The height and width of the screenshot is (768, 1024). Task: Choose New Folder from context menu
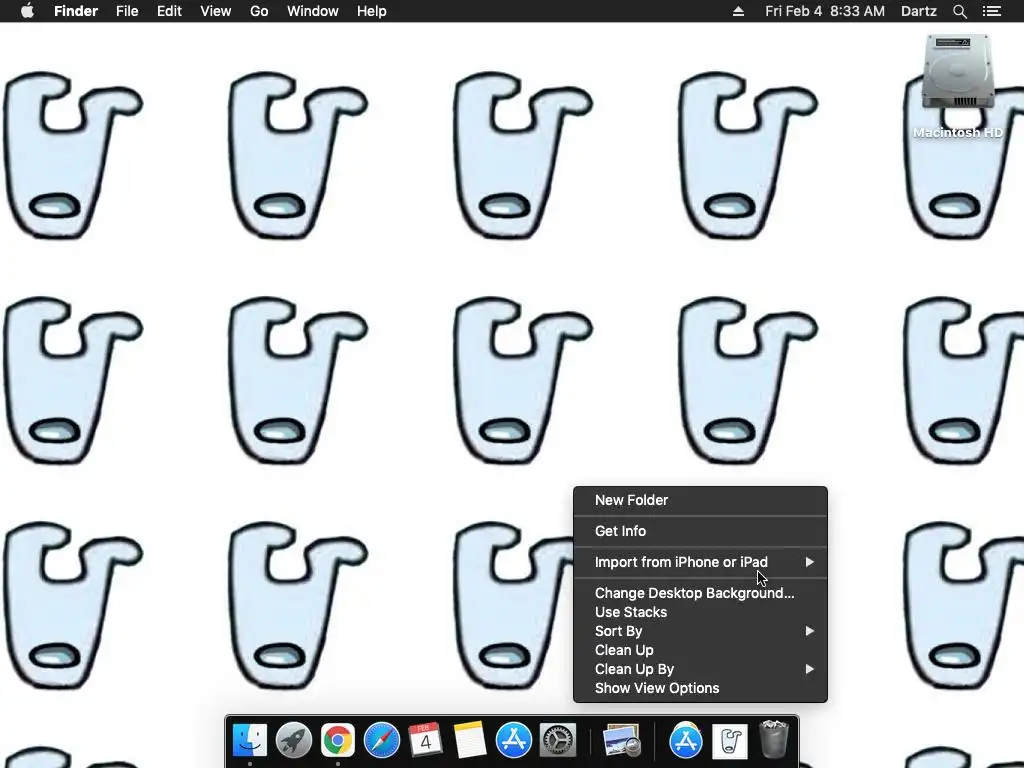(x=700, y=500)
